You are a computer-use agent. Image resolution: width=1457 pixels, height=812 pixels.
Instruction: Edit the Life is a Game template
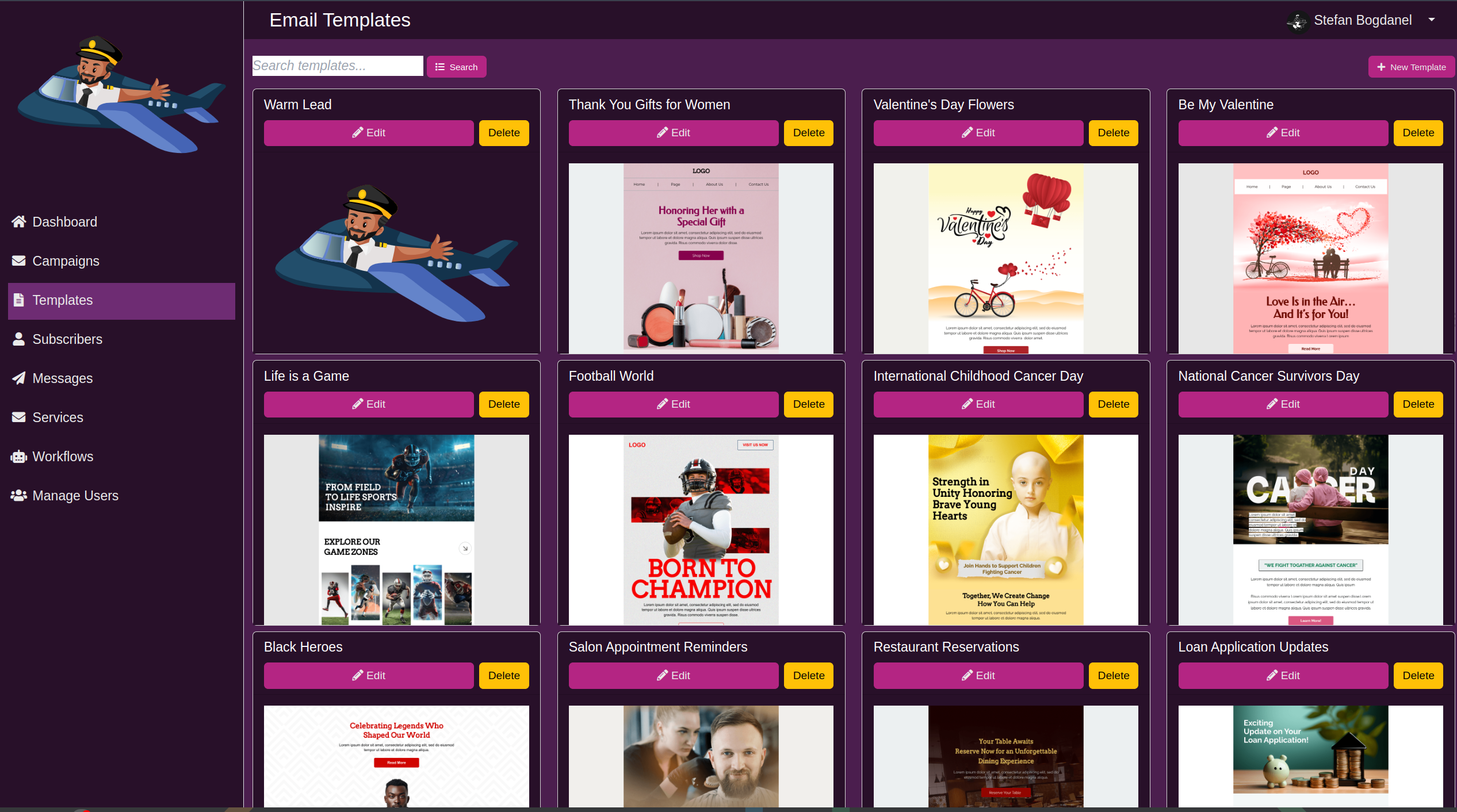[369, 404]
